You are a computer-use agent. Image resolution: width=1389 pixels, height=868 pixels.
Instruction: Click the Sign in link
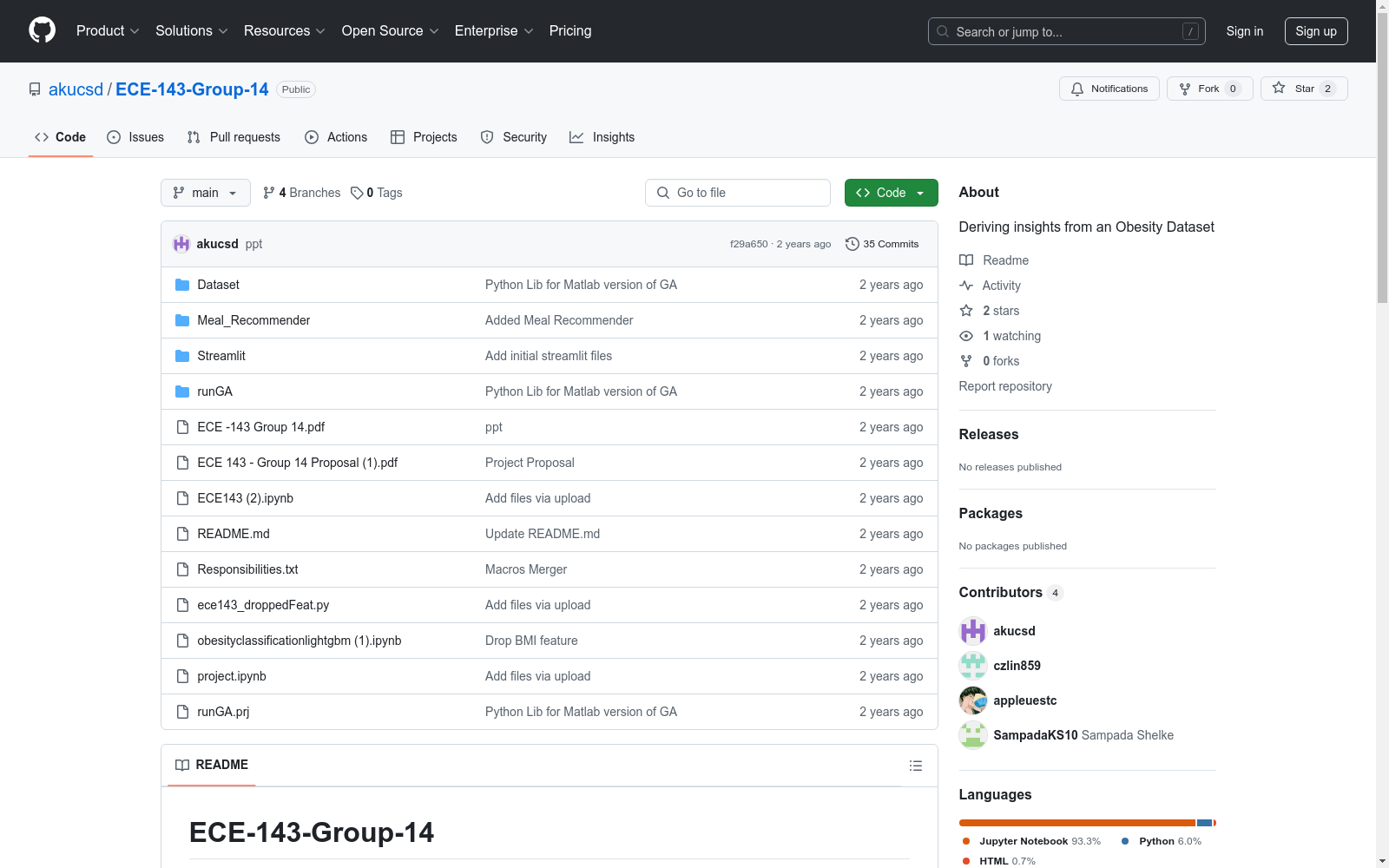coord(1245,31)
